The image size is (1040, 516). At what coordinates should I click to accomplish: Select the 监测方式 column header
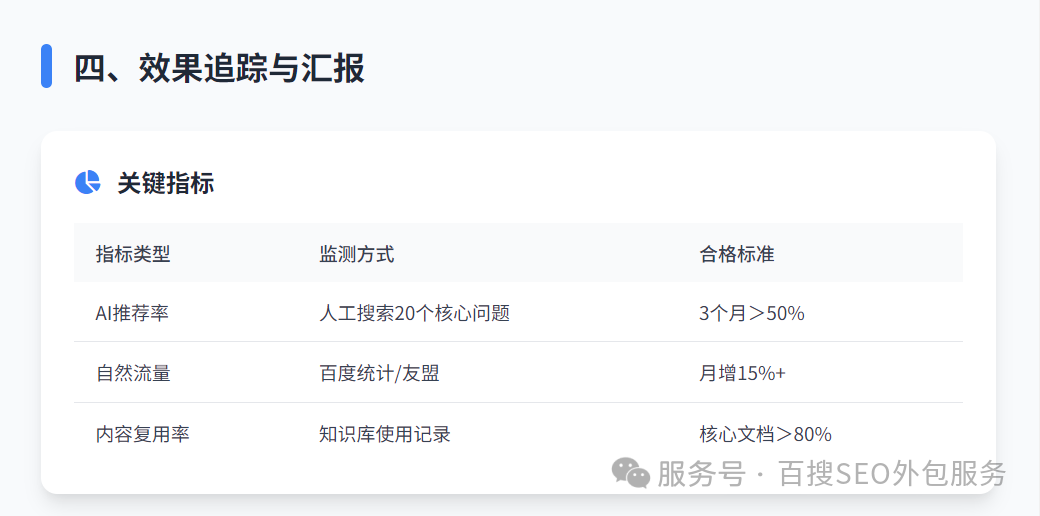(356, 254)
